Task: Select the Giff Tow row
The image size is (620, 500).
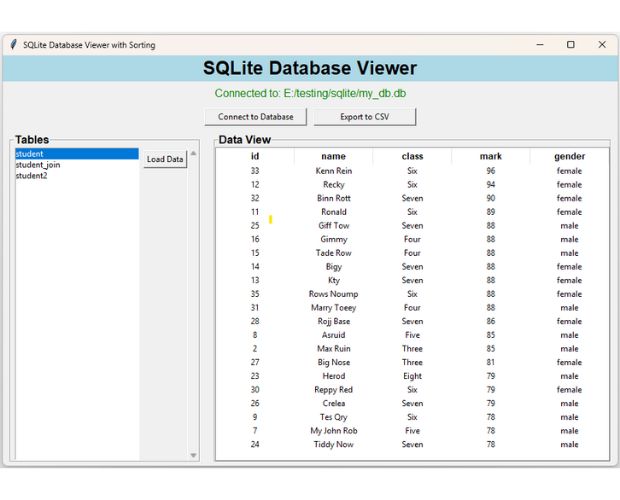Action: [x=412, y=225]
